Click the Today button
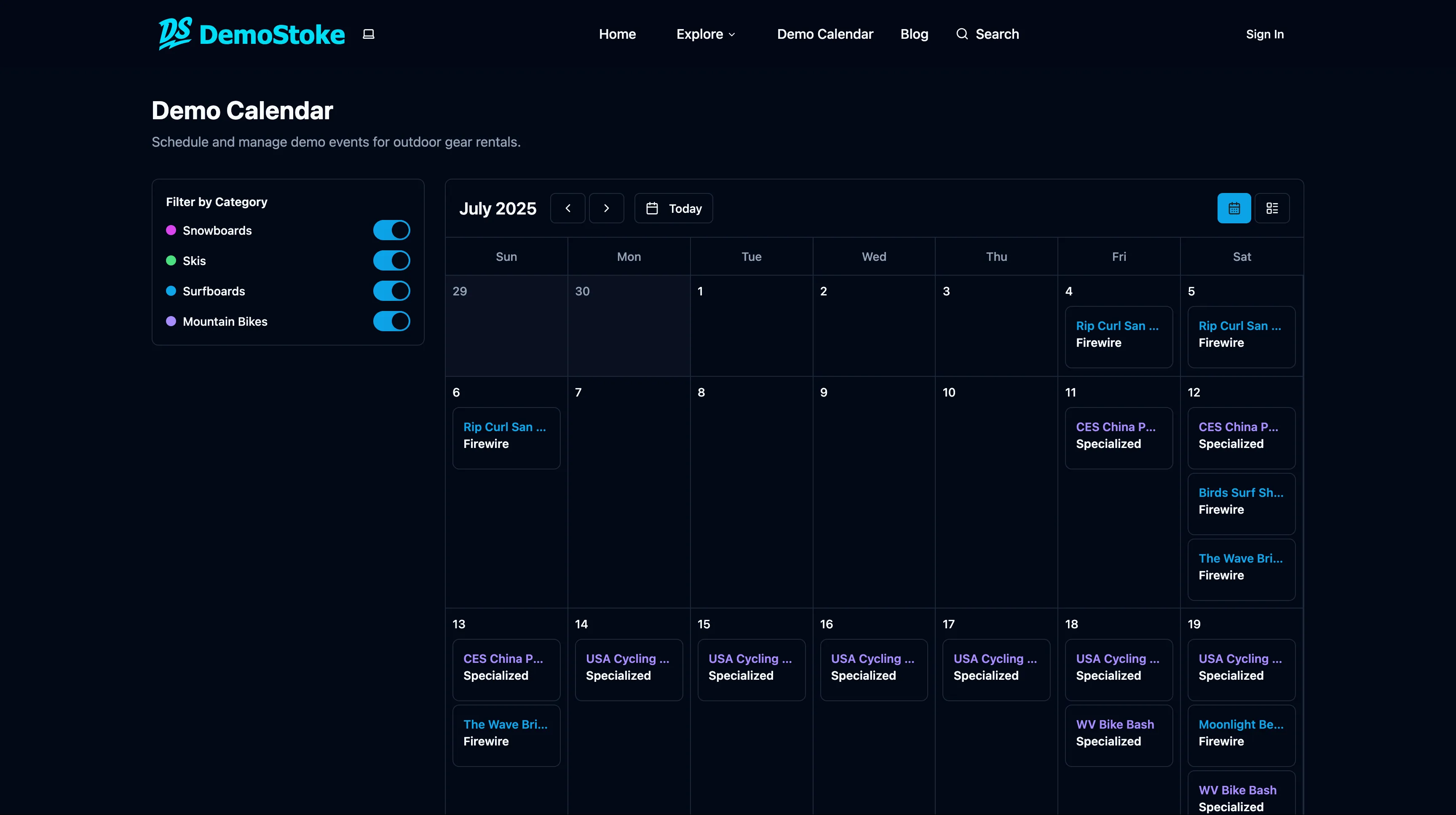The height and width of the screenshot is (815, 1456). pos(673,208)
